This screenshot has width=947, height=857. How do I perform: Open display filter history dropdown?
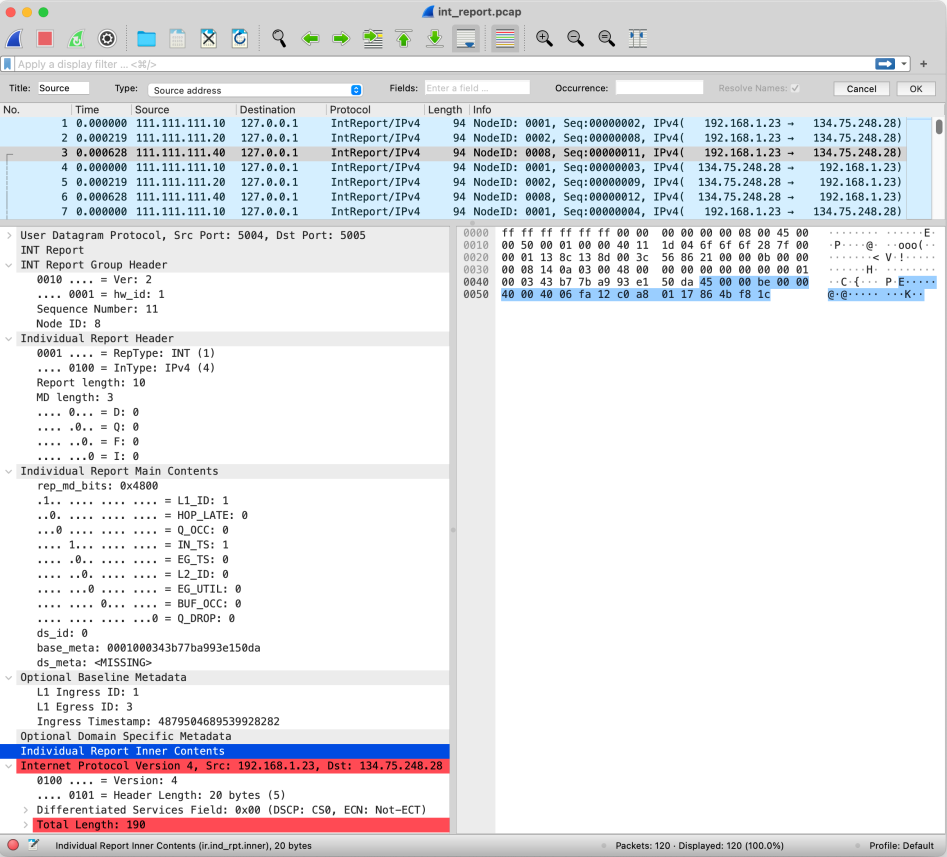coord(904,64)
